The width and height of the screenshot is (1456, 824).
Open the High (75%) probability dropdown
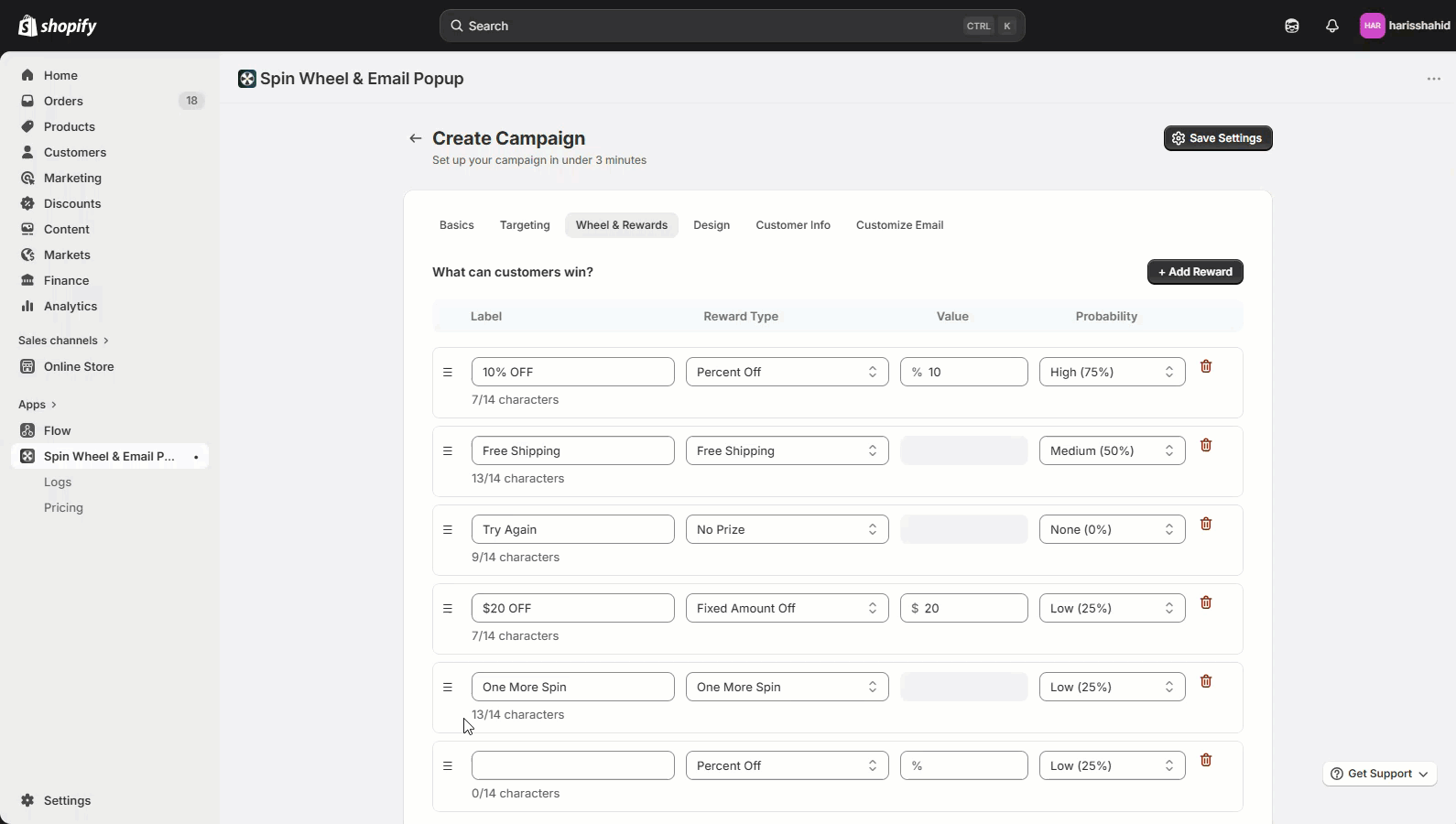point(1113,372)
